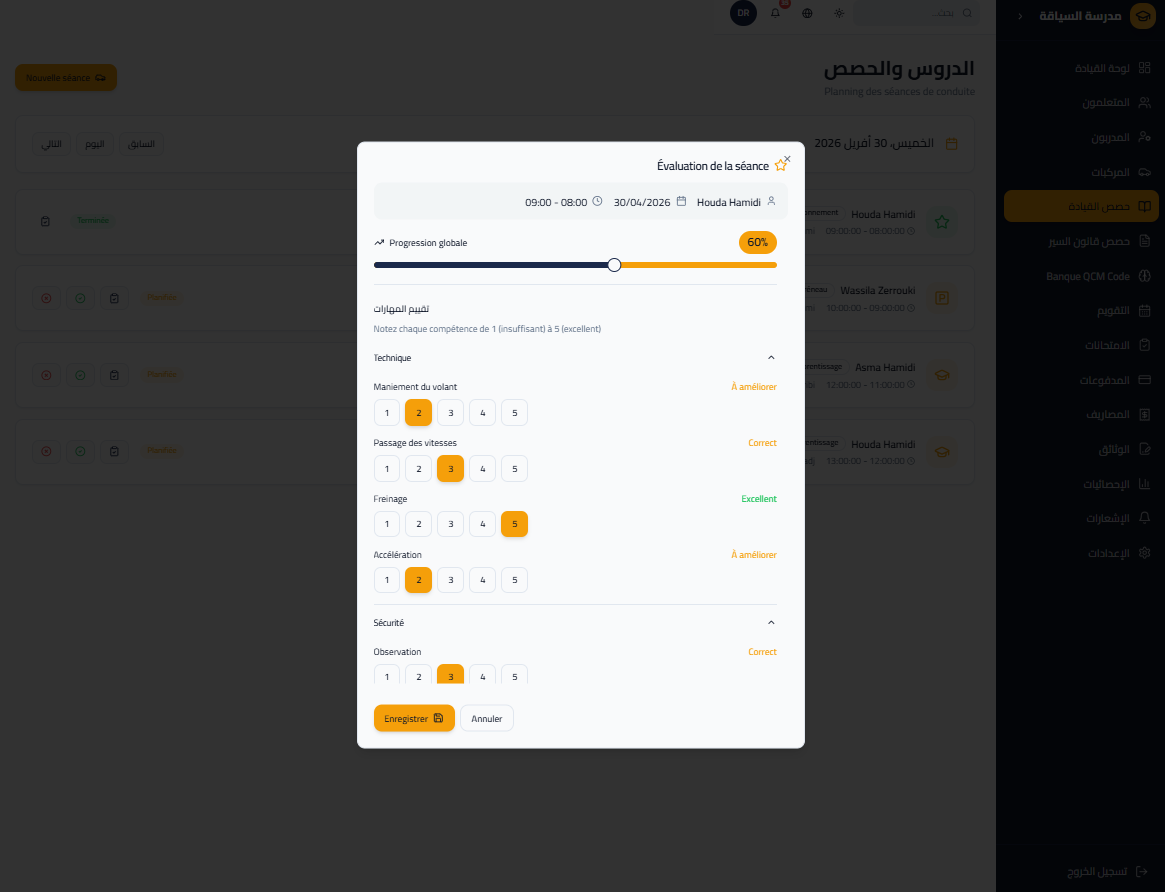Screen dimensions: 1165x892
Task: Set Passage des vitesses rating to 5
Action: click(x=514, y=469)
